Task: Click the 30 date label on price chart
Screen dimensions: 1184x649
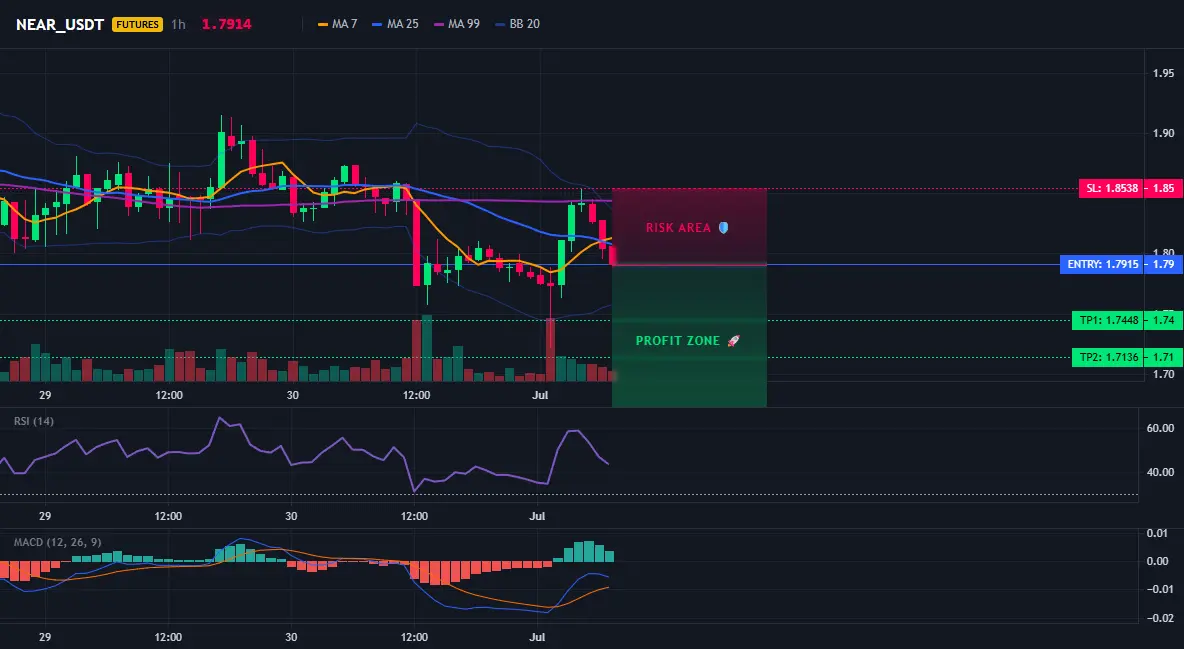Action: click(x=293, y=395)
